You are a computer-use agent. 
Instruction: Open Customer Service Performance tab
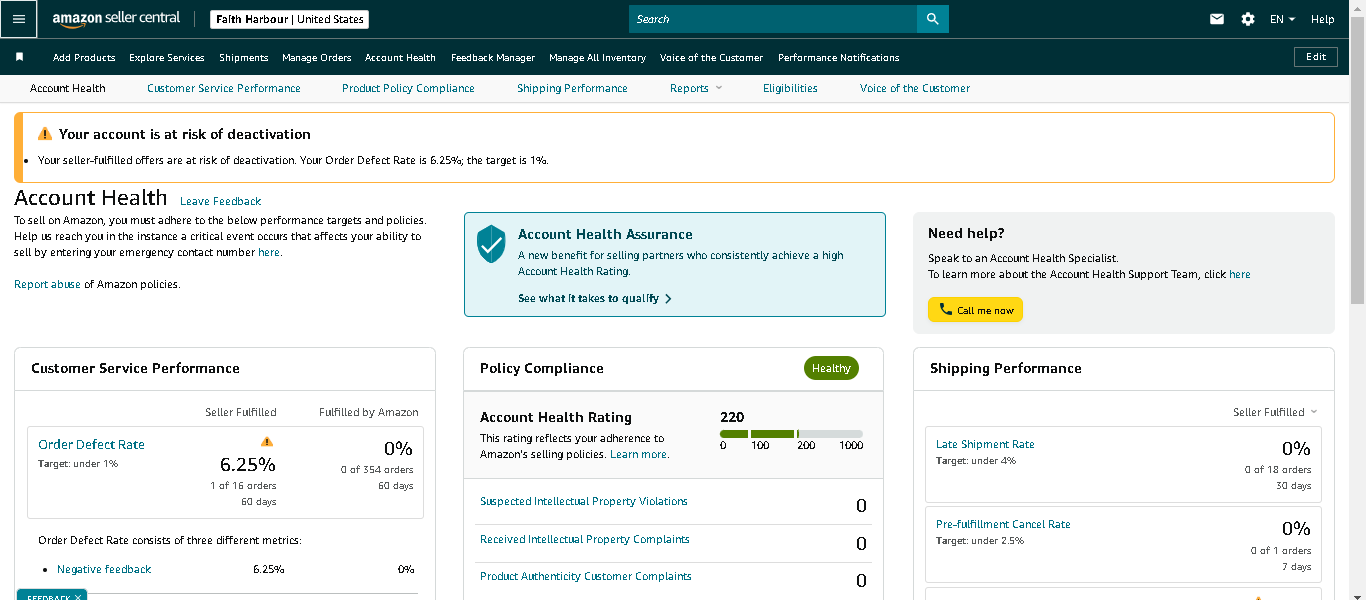tap(224, 88)
